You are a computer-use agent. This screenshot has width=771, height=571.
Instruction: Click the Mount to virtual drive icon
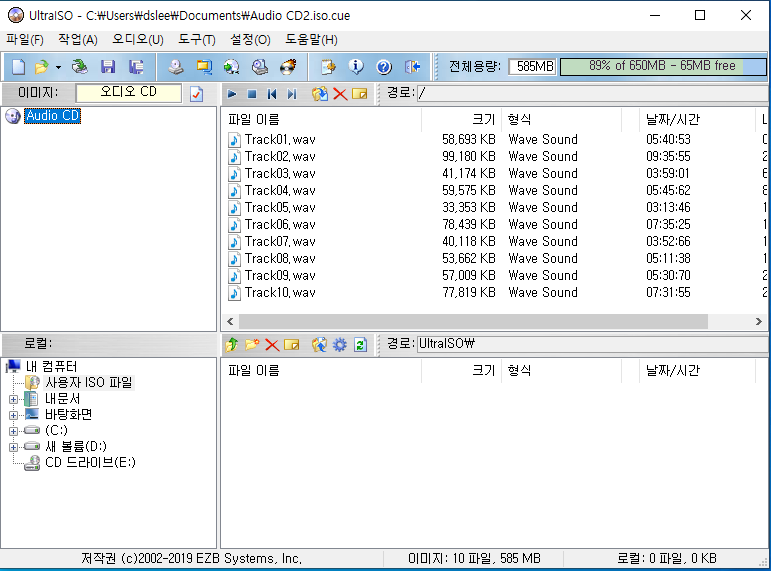pos(260,67)
